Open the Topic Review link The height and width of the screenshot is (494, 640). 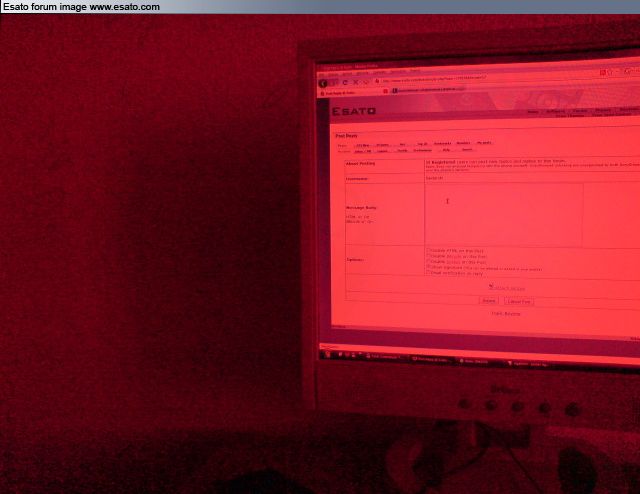tap(506, 314)
